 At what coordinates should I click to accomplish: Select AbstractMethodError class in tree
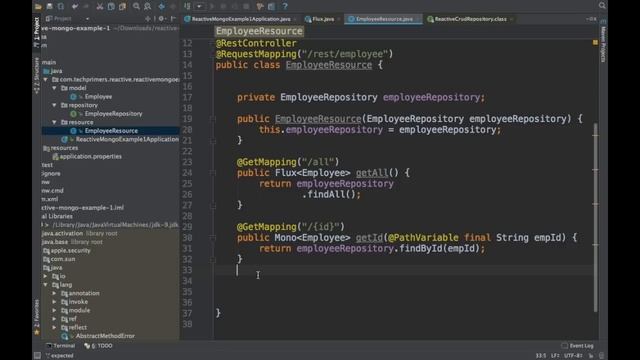point(104,336)
